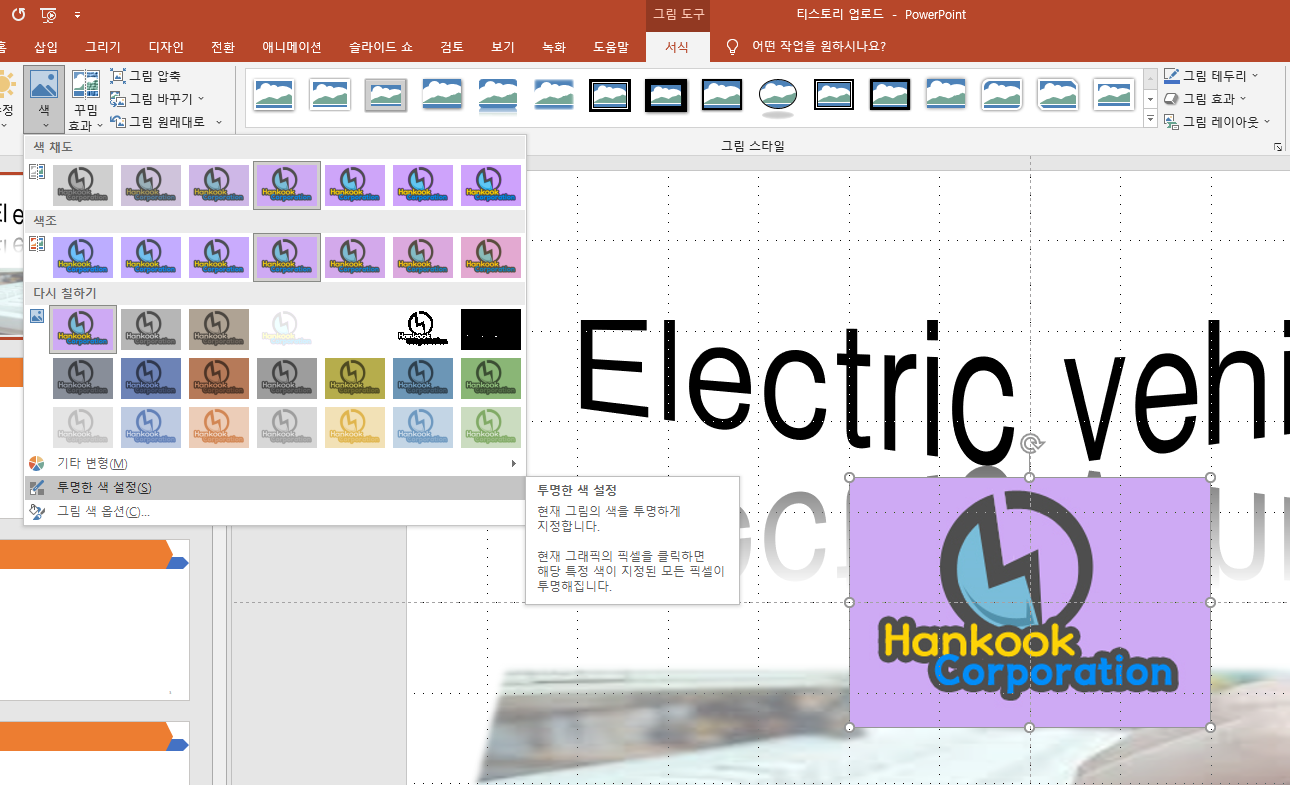
Task: Apply grayscale recolor preset
Action: 151,329
